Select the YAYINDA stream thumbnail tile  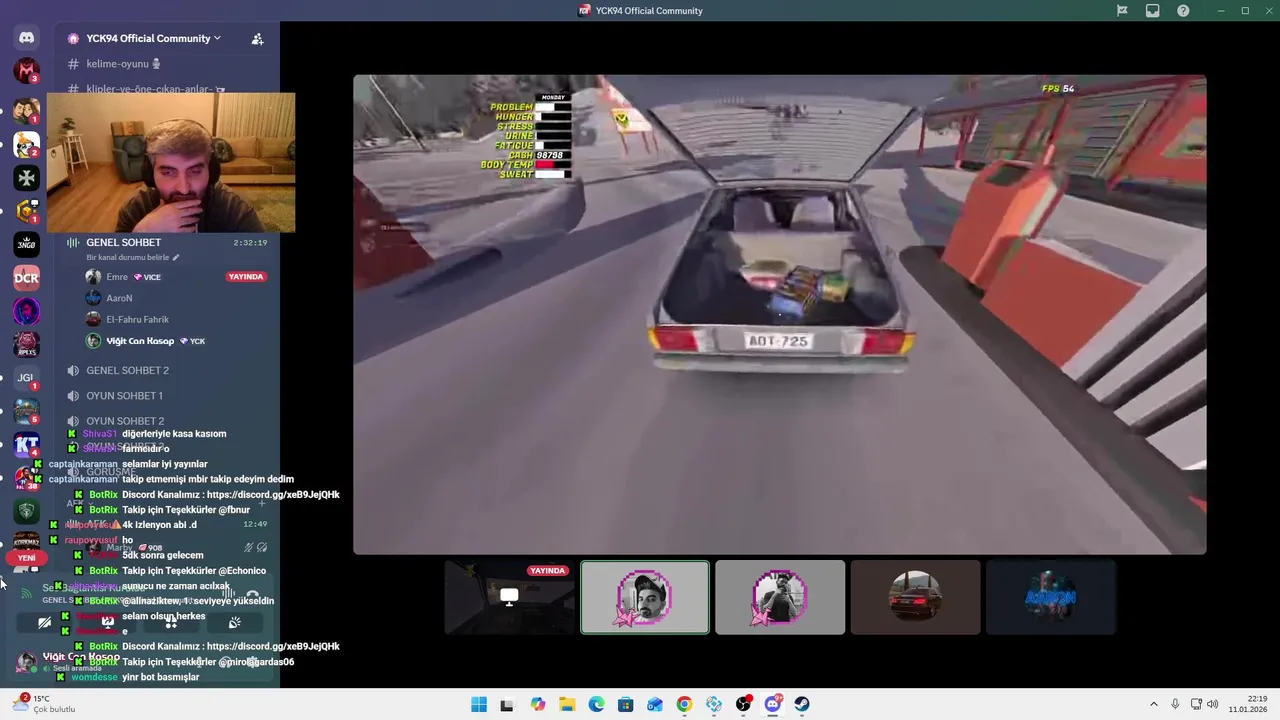coord(510,597)
